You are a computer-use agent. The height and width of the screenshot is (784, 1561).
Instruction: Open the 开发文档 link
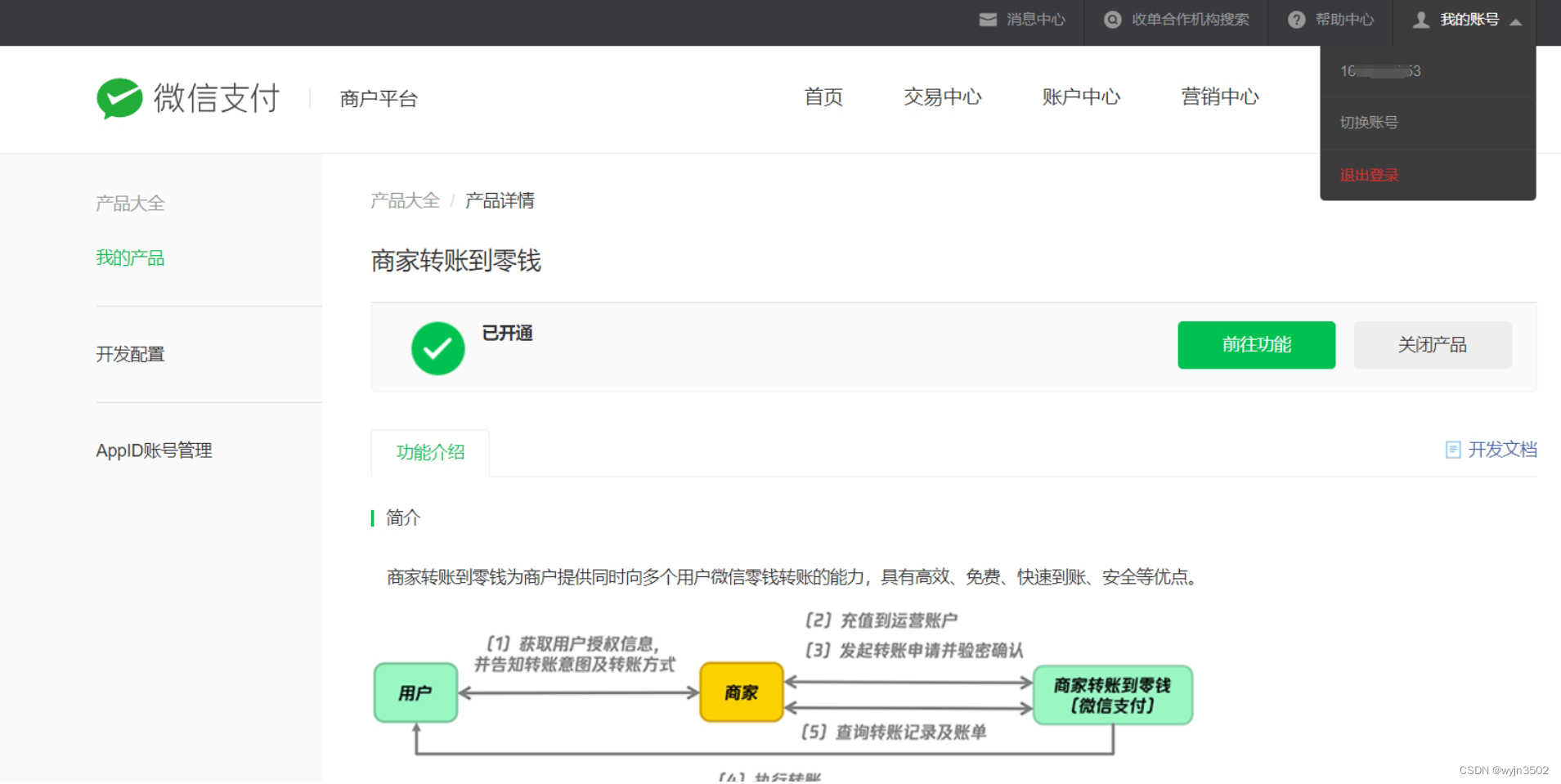(1502, 450)
